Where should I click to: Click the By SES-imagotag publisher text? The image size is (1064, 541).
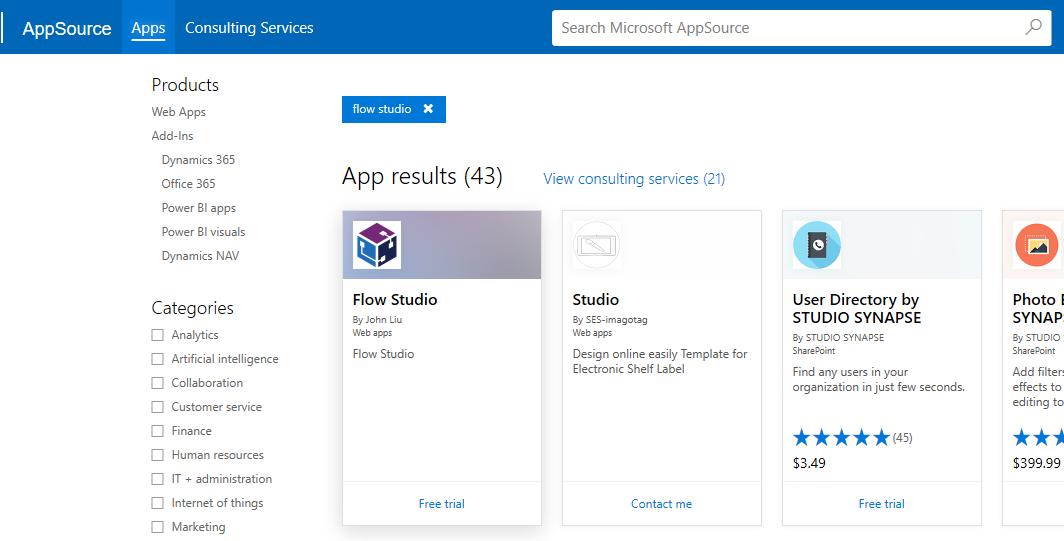click(x=610, y=320)
